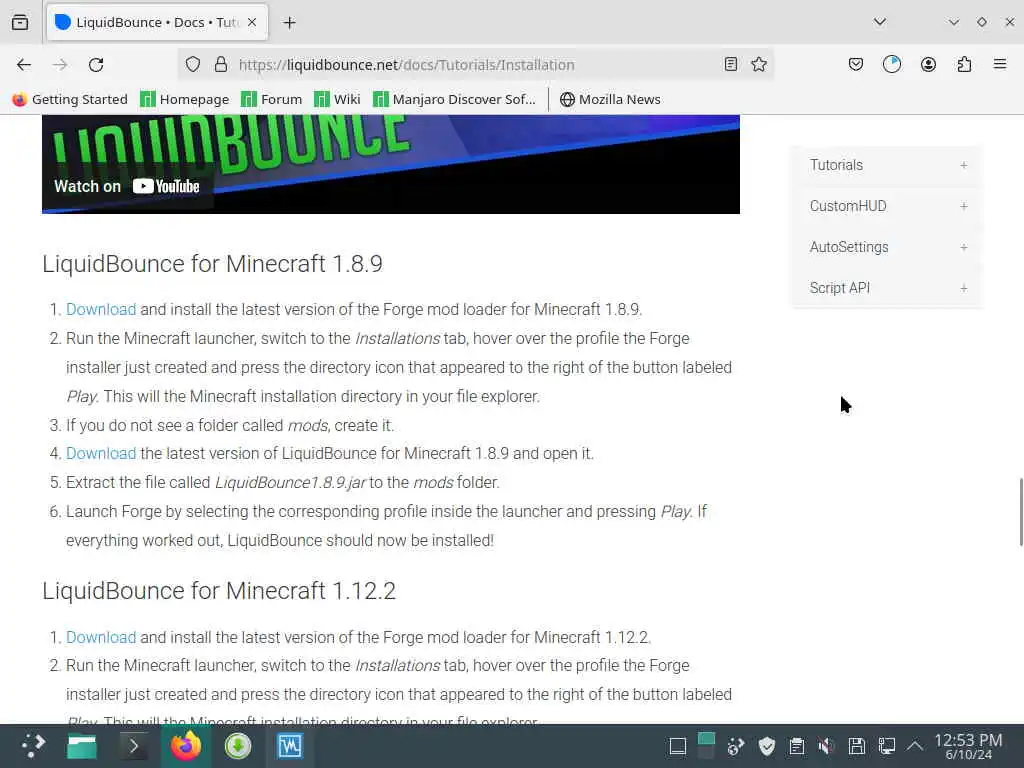Go back to previous page

point(24,65)
